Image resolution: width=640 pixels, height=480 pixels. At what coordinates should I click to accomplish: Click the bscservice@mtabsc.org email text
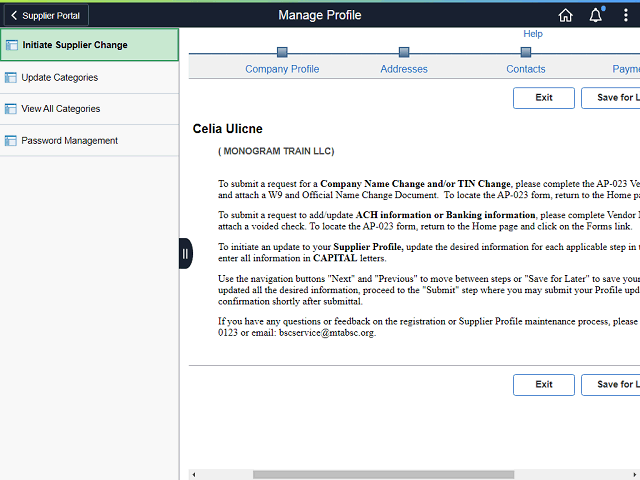[326, 333]
